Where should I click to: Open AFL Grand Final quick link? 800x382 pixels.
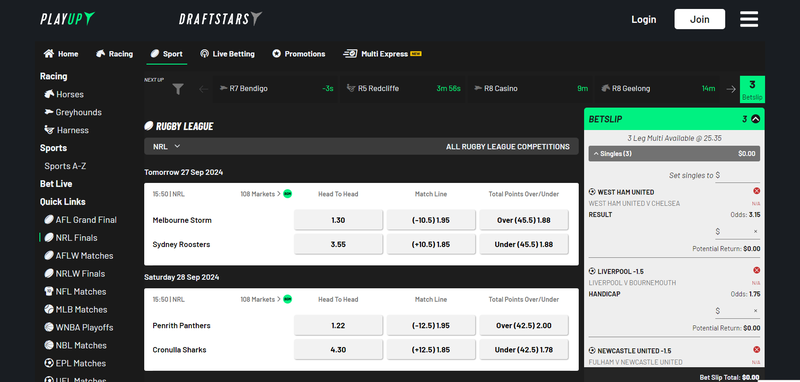(80, 220)
